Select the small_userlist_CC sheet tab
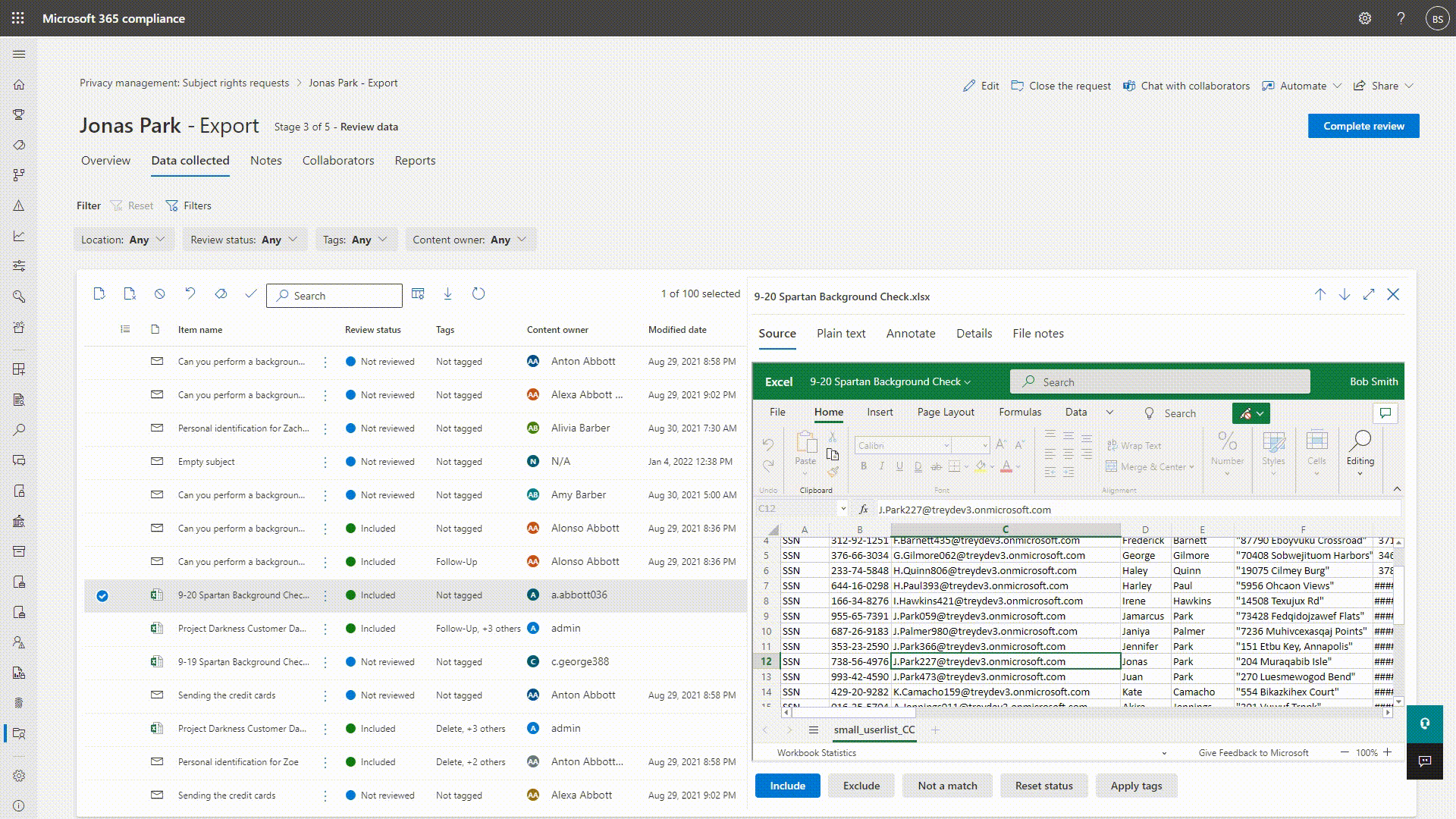 [x=873, y=730]
